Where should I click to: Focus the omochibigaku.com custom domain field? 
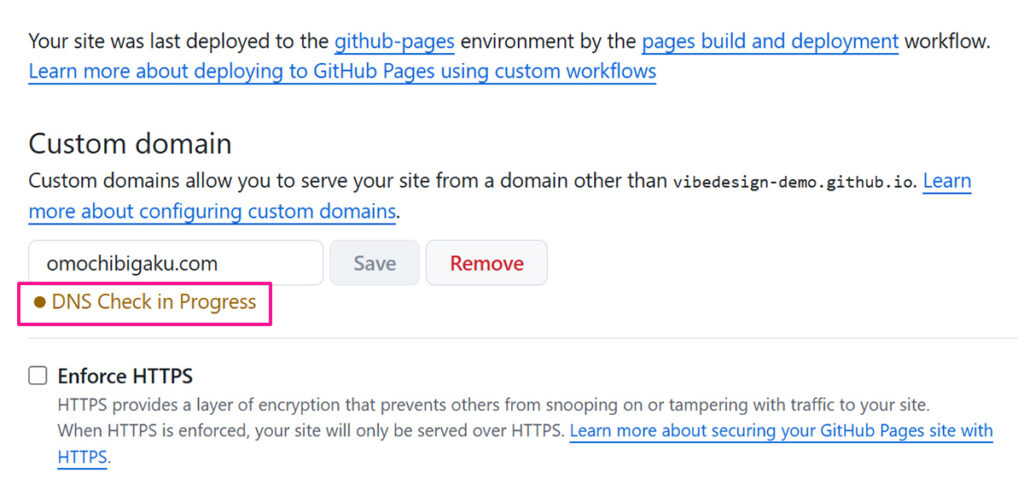click(x=175, y=264)
